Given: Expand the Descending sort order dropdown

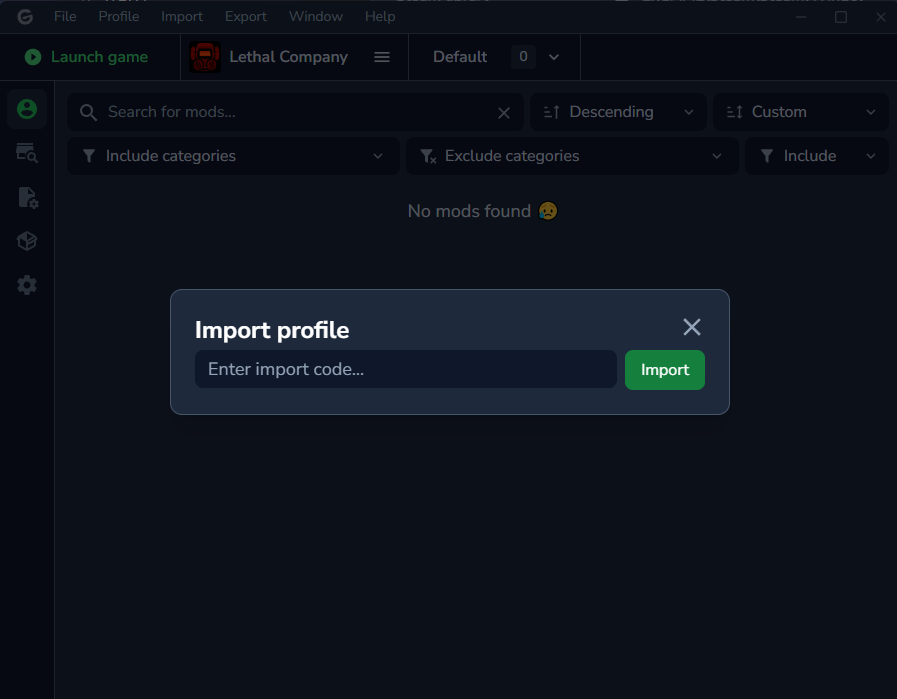Looking at the screenshot, I should [x=618, y=112].
